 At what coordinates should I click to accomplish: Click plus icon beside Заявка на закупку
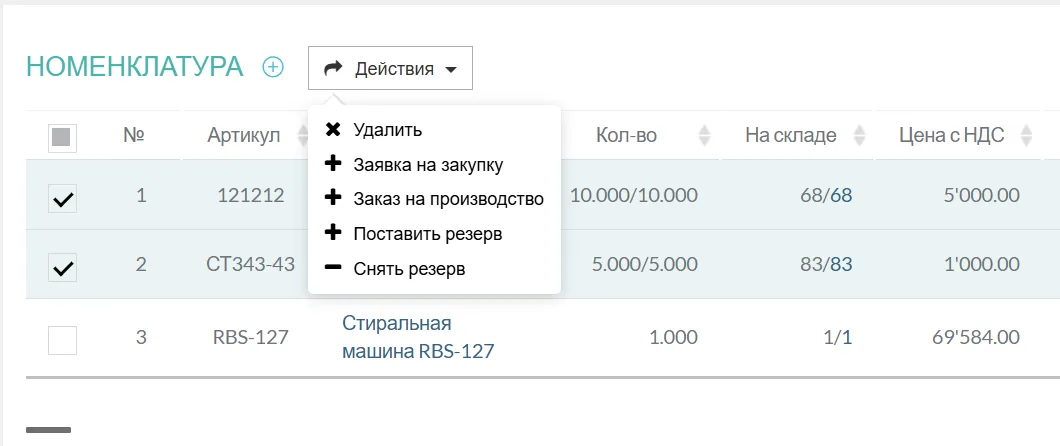coord(333,164)
